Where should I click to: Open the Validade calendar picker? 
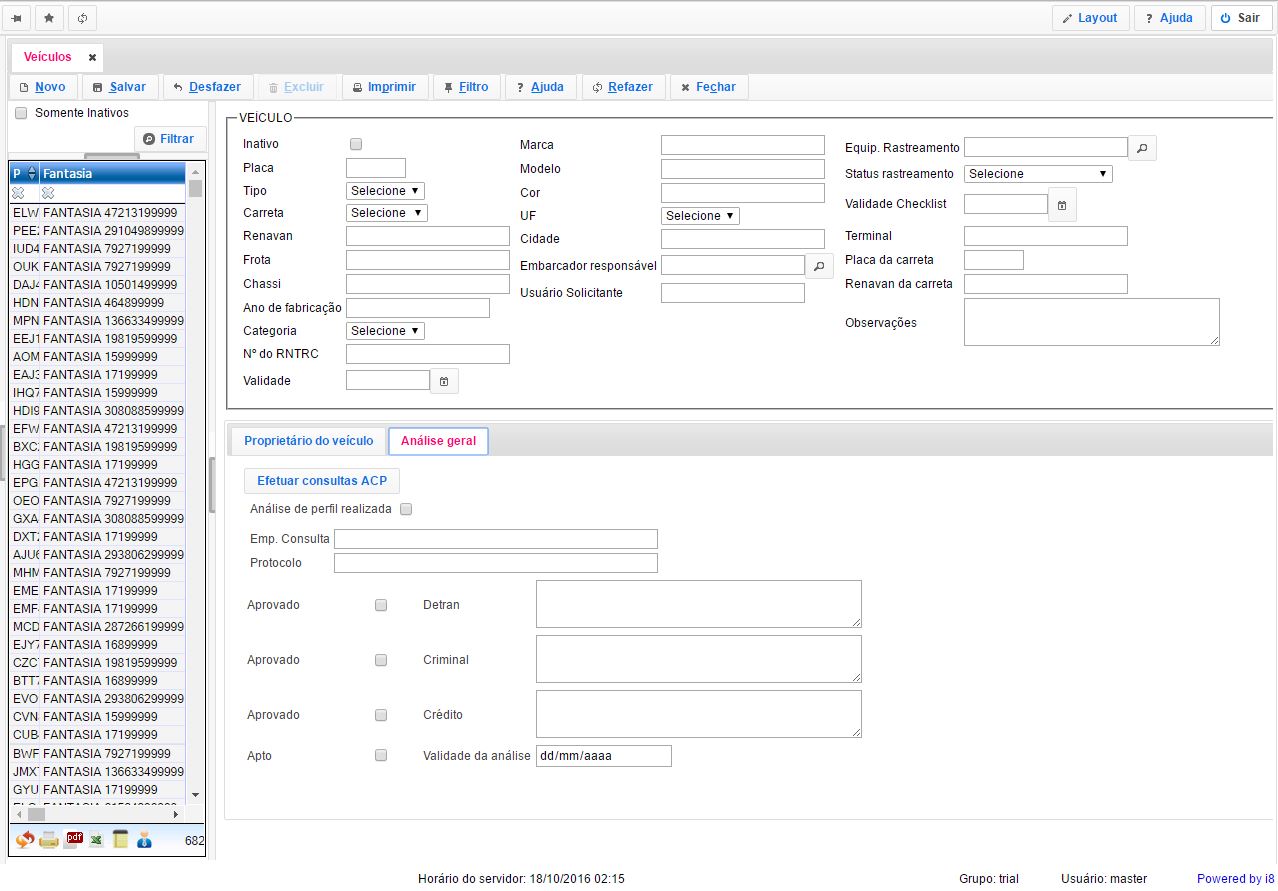coord(445,381)
